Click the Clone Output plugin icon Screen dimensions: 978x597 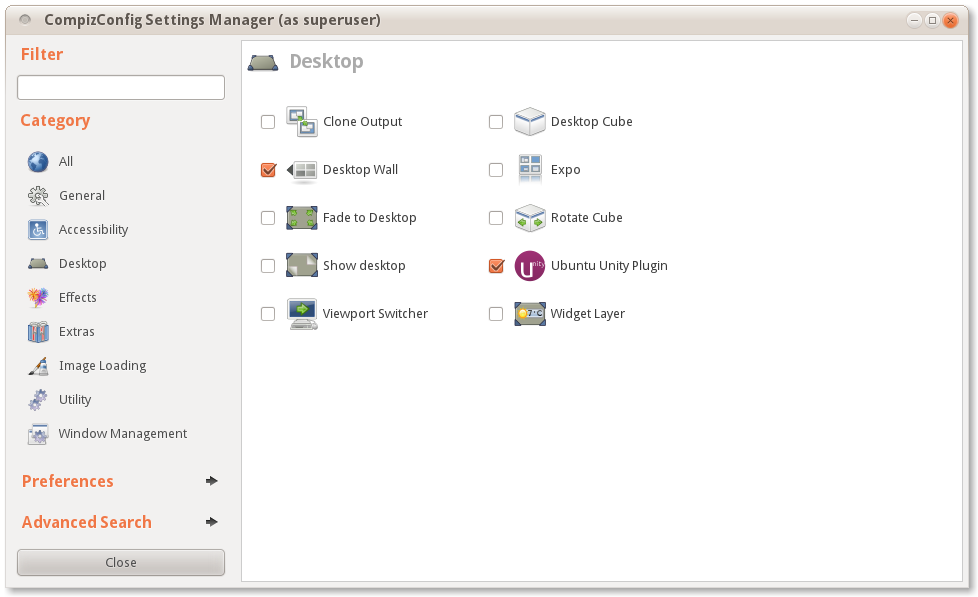coord(302,122)
